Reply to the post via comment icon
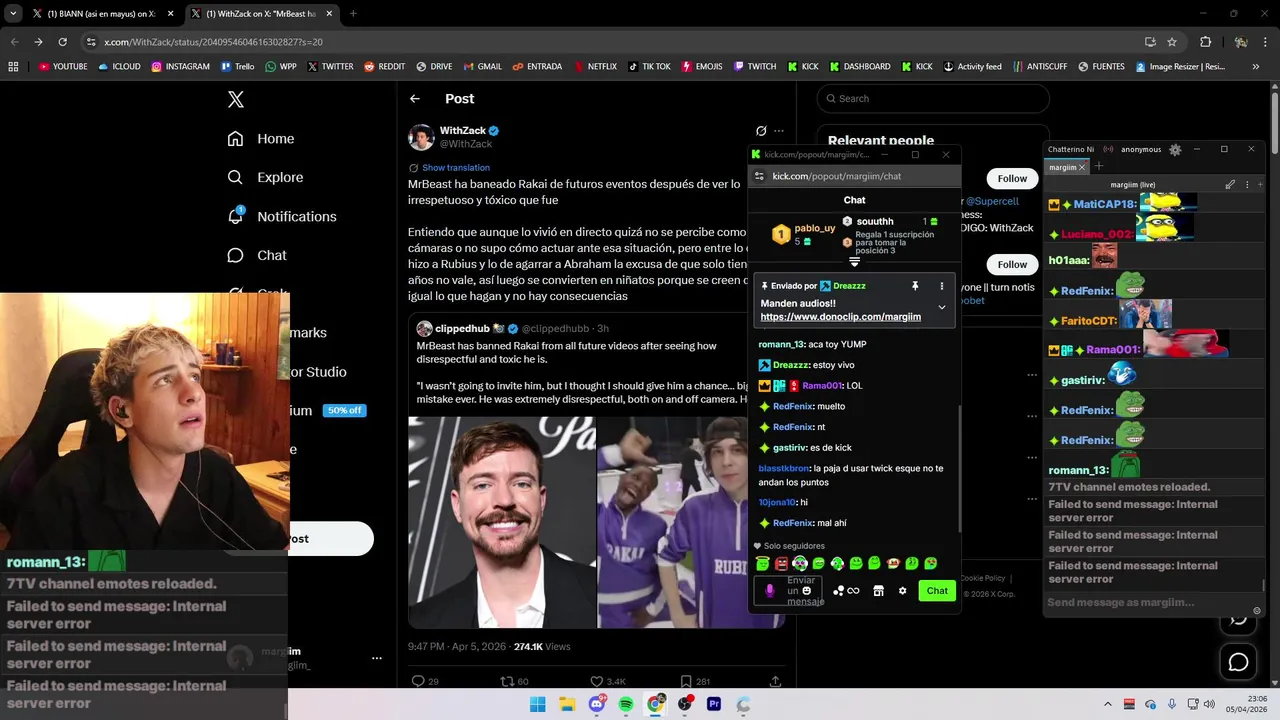This screenshot has height=720, width=1280. [x=419, y=681]
